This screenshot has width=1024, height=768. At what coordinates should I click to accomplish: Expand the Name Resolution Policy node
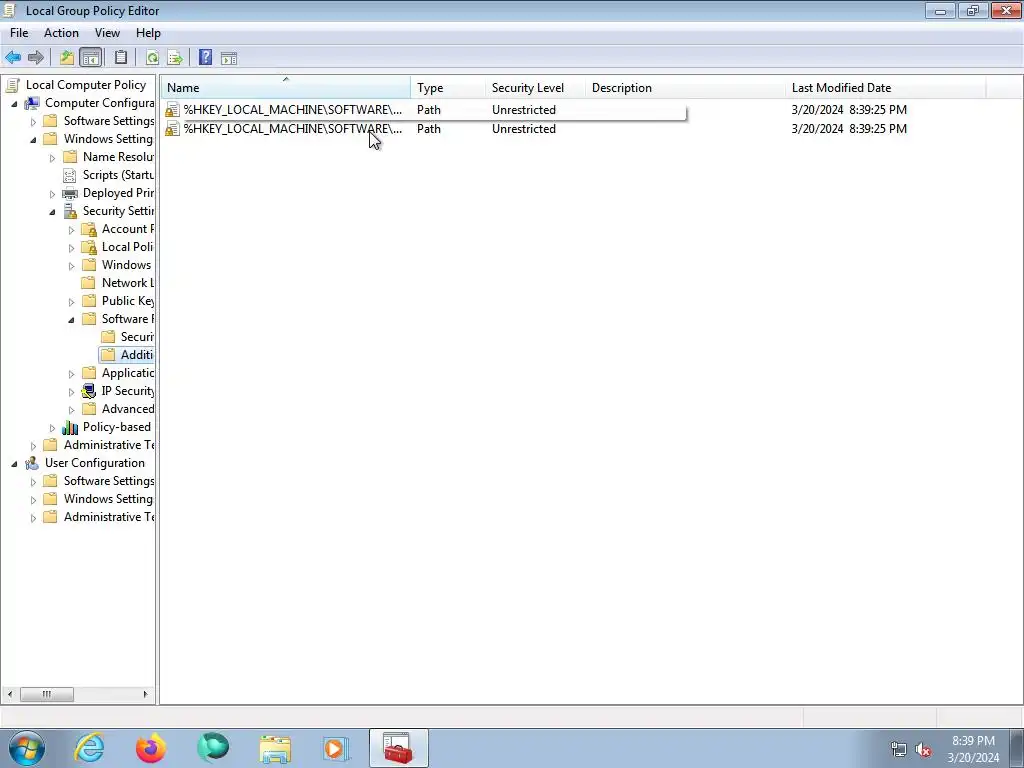[x=52, y=157]
